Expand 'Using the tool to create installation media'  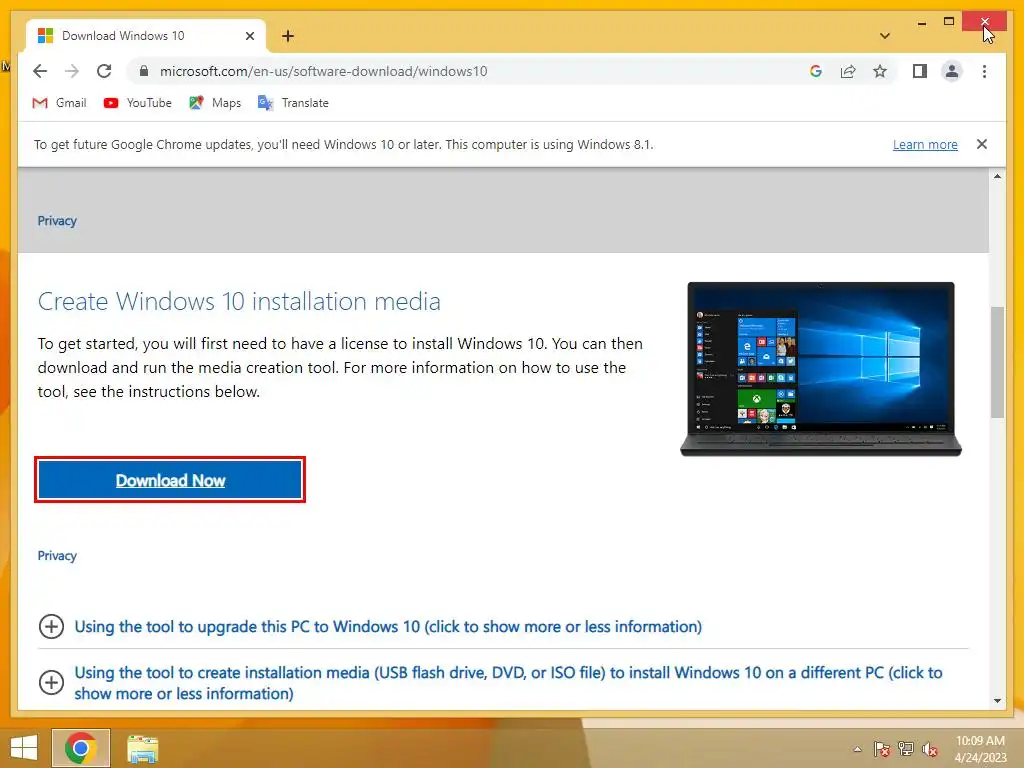pyautogui.click(x=508, y=683)
